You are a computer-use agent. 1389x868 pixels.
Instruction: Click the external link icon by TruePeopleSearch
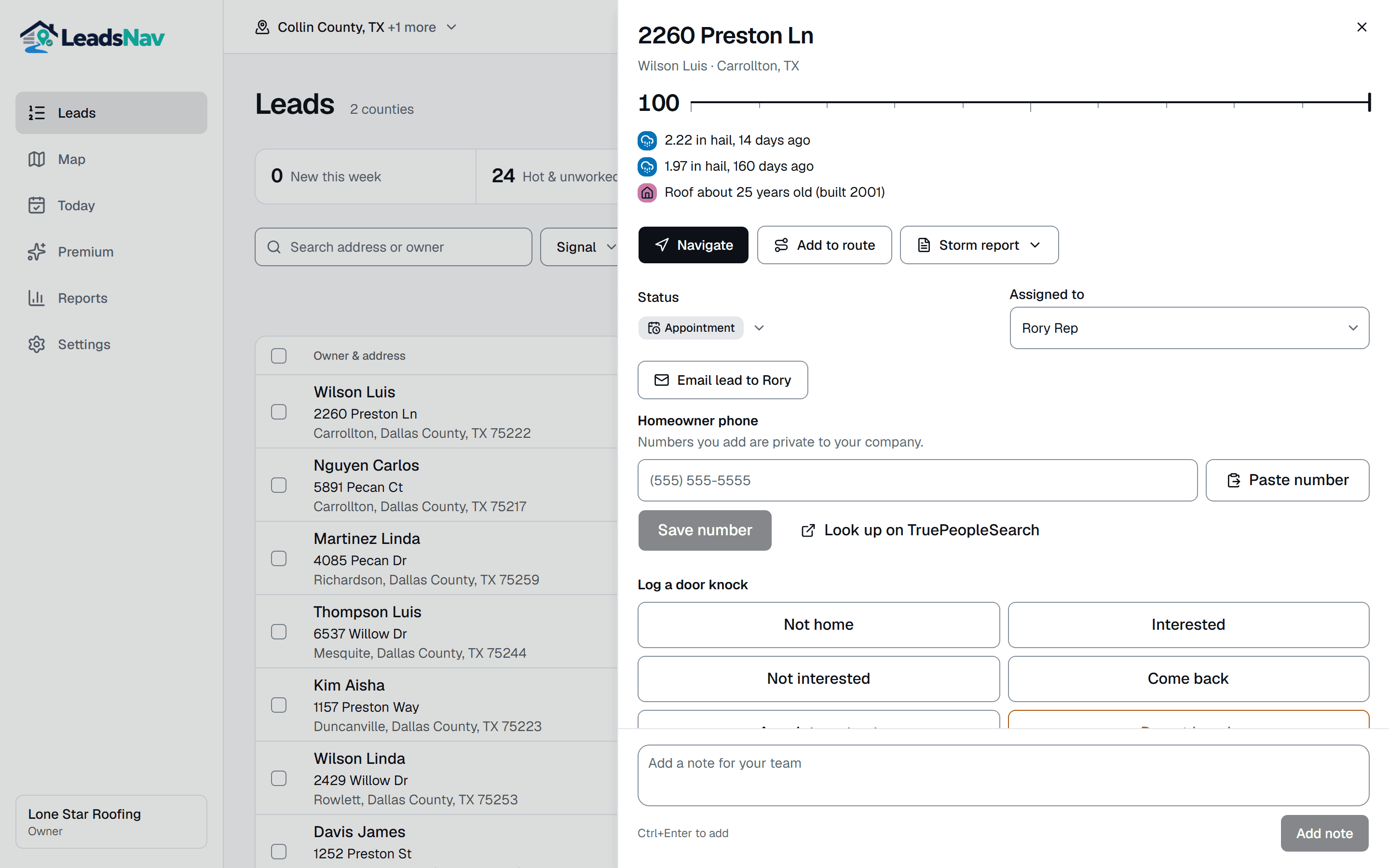coord(807,530)
